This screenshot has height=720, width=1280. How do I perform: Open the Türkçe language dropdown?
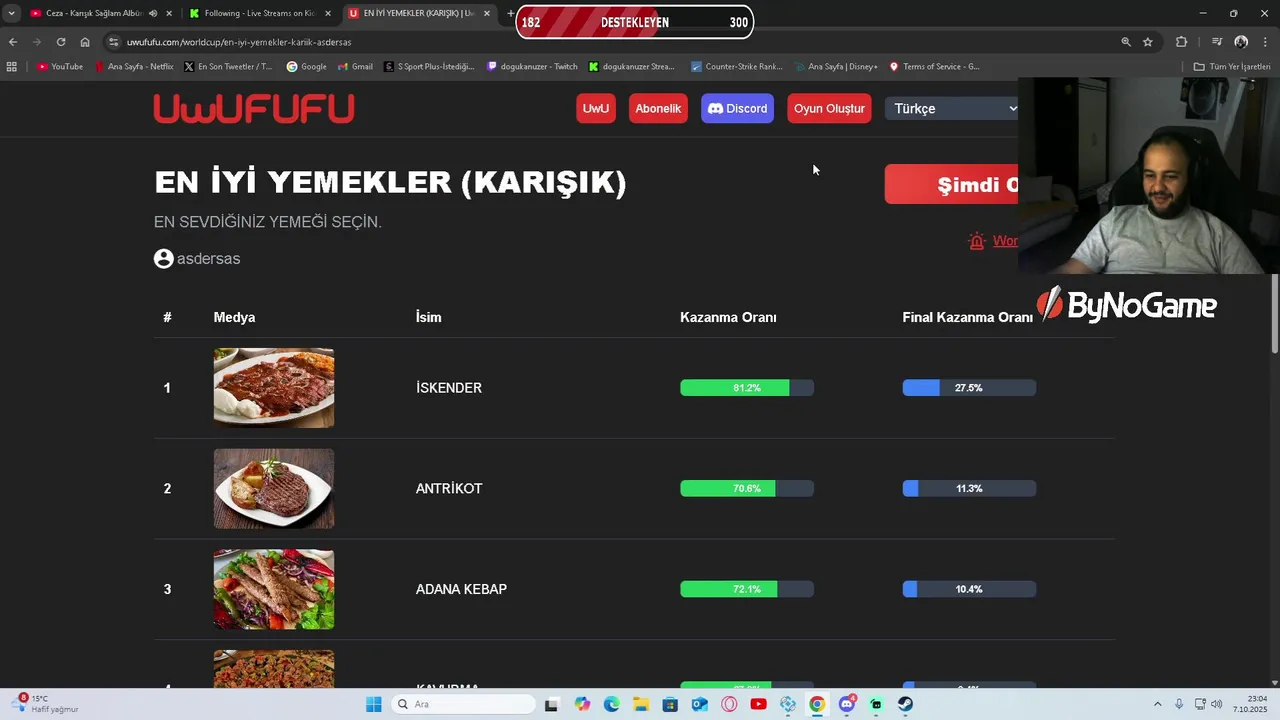point(952,108)
